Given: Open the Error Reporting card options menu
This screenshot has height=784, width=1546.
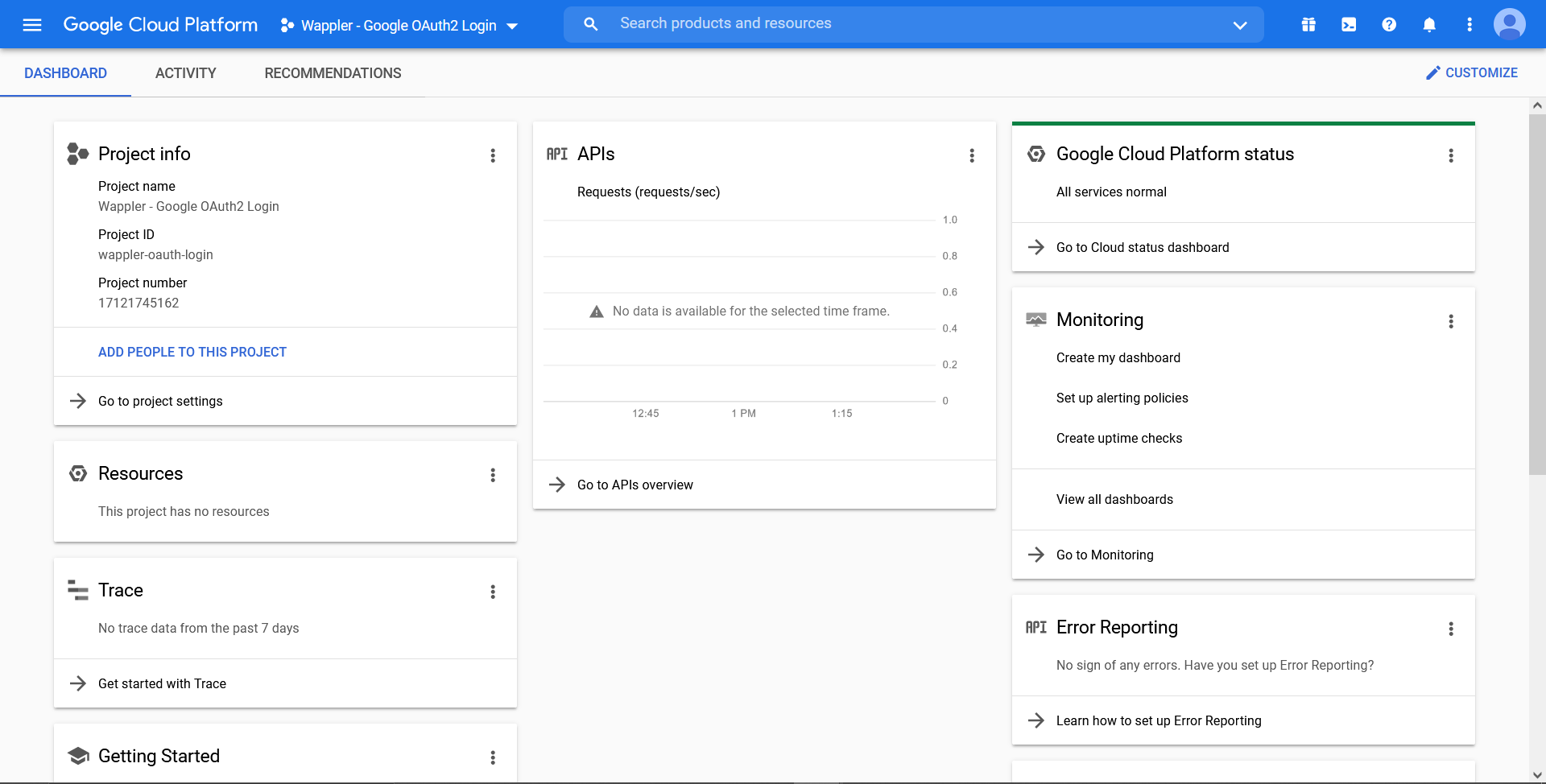Looking at the screenshot, I should [1451, 629].
